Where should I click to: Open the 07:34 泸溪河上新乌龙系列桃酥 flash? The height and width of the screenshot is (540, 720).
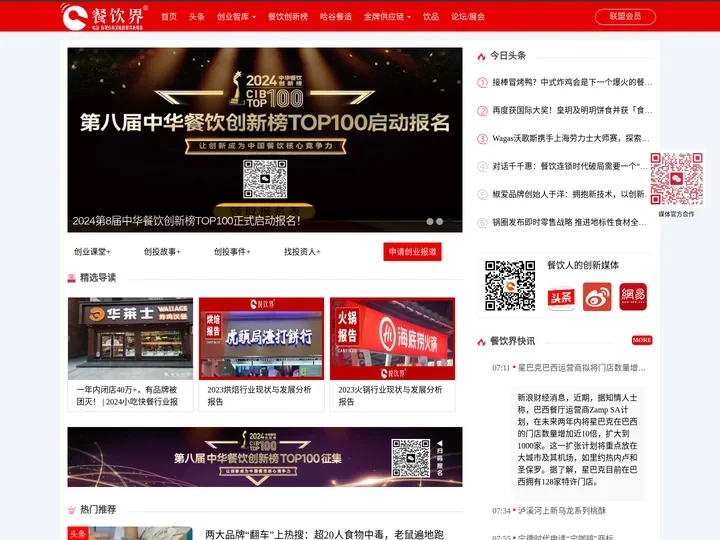[x=549, y=511]
